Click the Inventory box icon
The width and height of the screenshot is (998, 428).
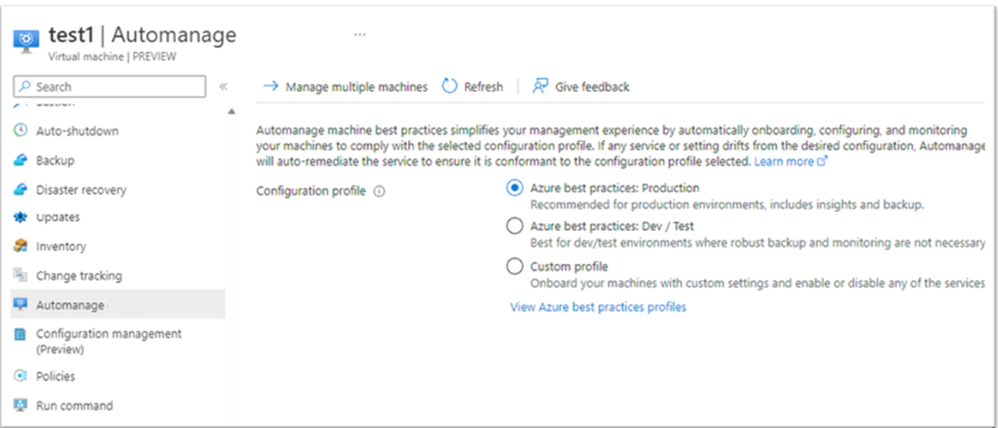pos(20,246)
